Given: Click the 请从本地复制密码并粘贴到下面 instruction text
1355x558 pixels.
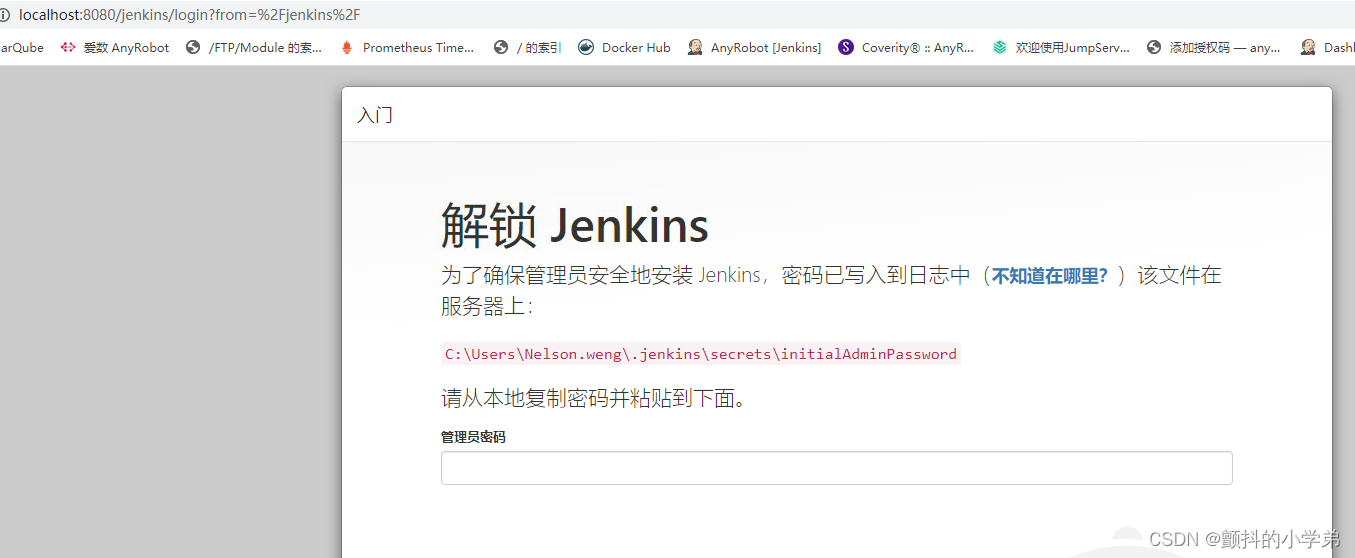Looking at the screenshot, I should 595,399.
